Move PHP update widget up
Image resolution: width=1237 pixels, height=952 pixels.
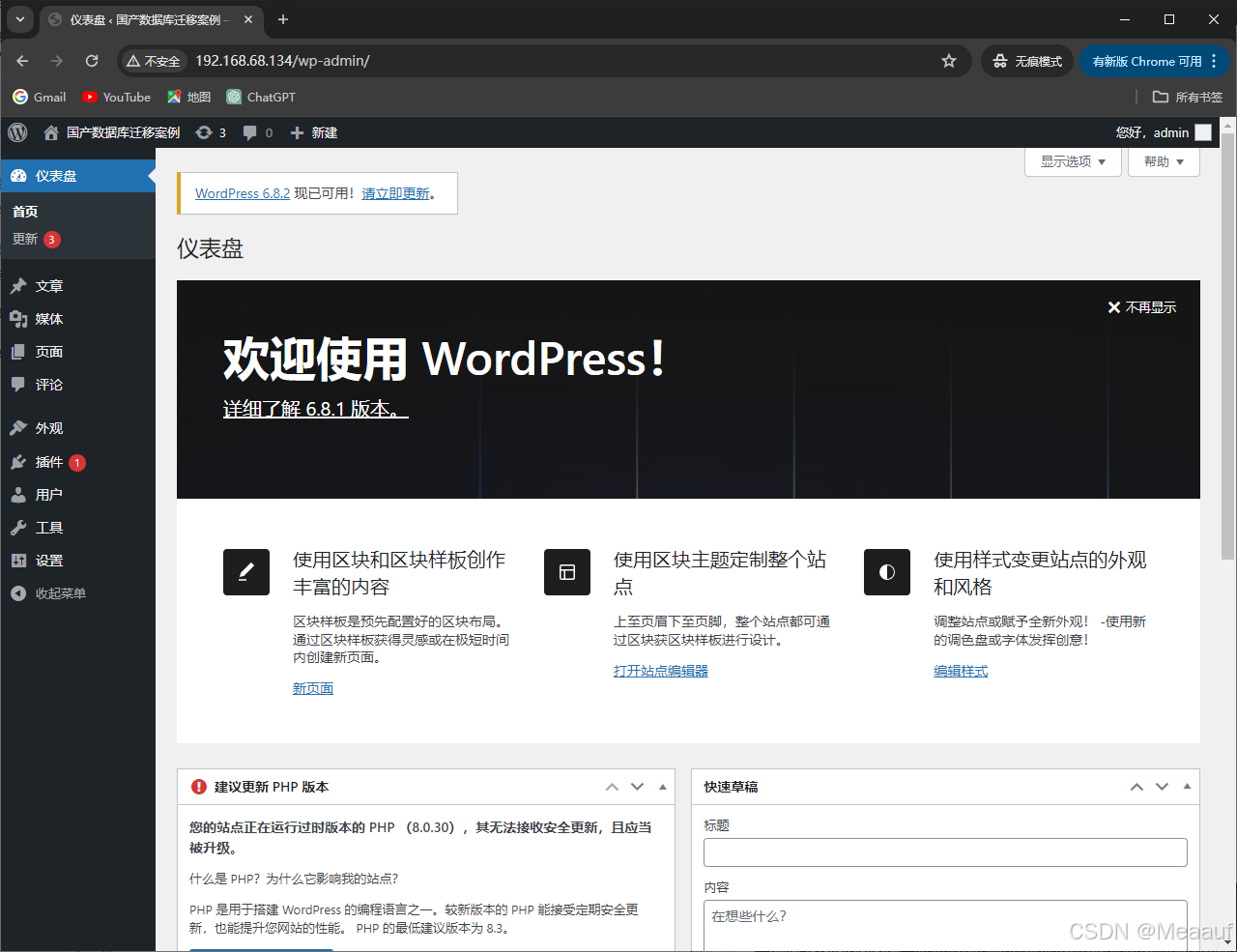coord(612,787)
